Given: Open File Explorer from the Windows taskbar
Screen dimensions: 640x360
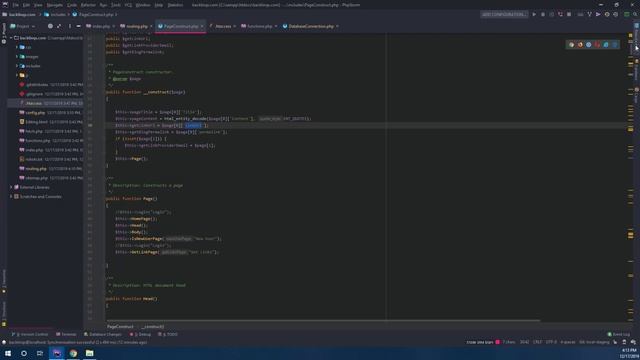Looking at the screenshot, I should point(89,353).
